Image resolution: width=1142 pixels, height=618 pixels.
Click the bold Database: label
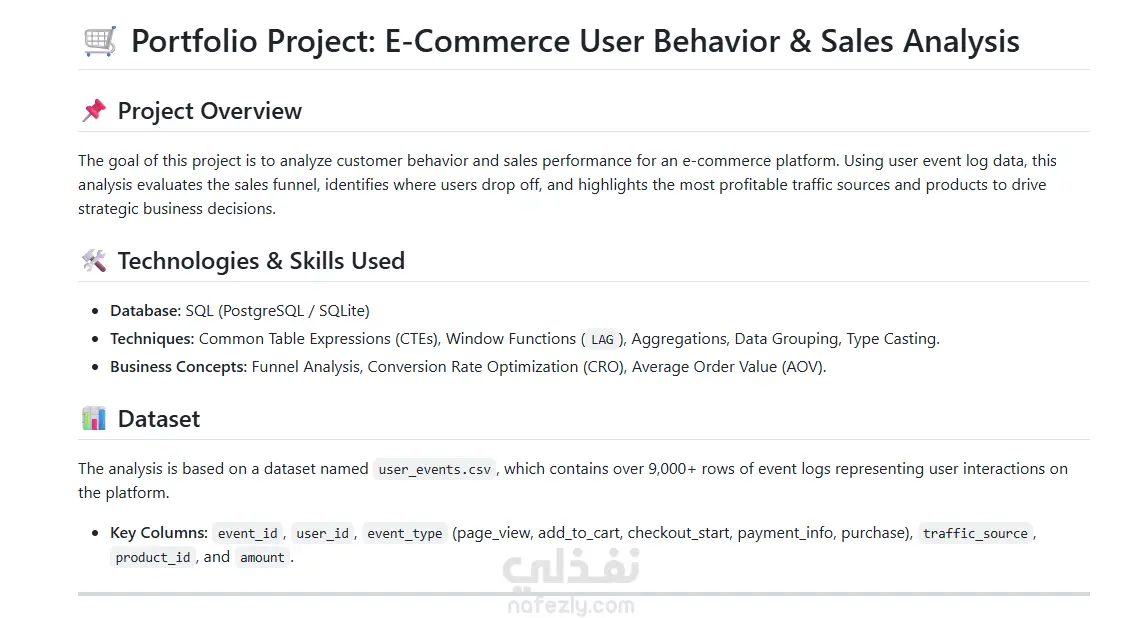(x=146, y=311)
